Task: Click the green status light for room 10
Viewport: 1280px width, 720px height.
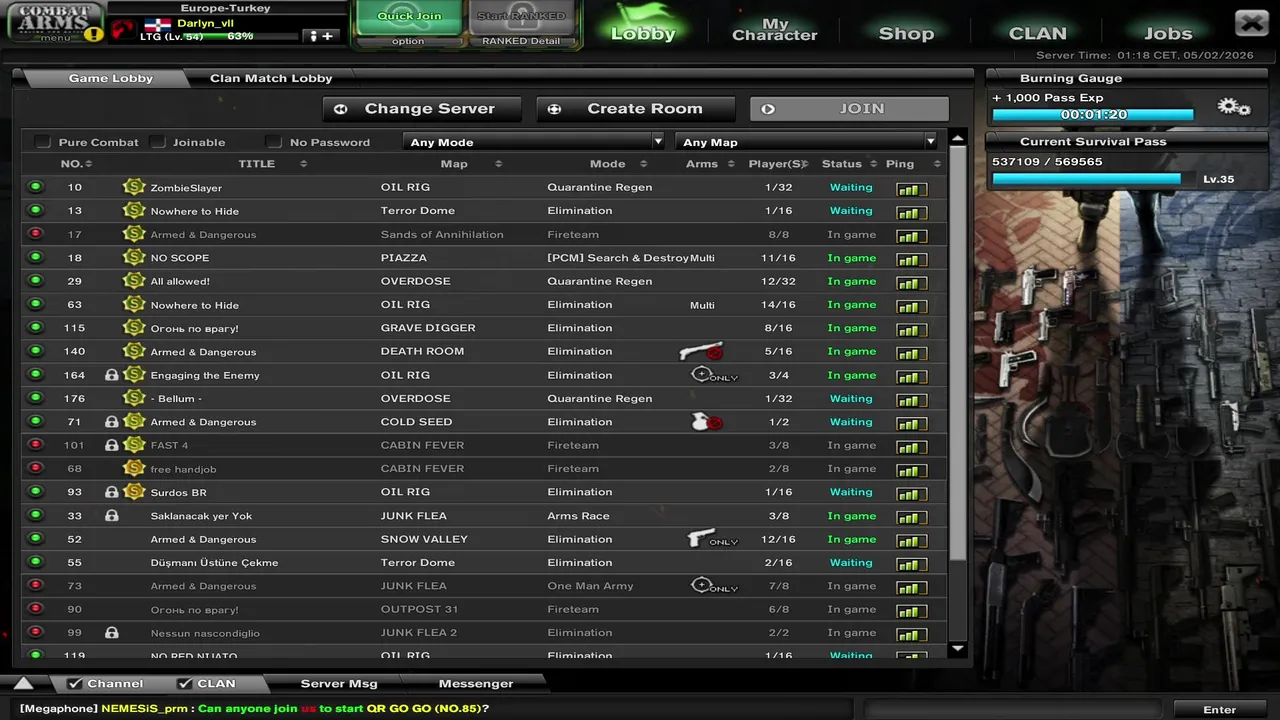Action: pyautogui.click(x=36, y=187)
